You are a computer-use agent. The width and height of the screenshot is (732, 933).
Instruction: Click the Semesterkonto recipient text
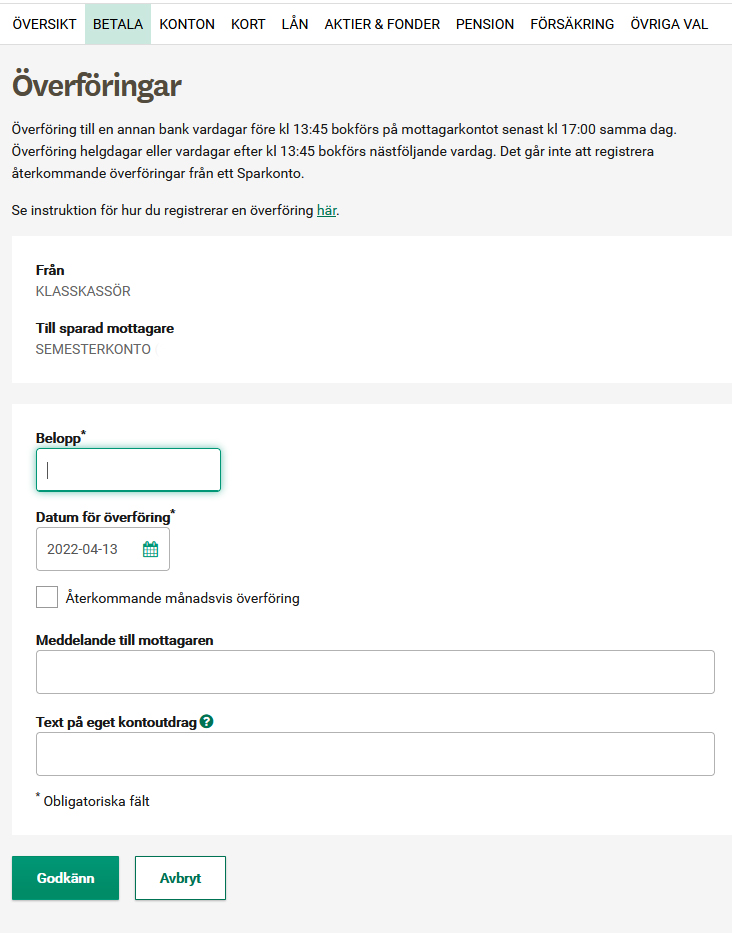[93, 349]
